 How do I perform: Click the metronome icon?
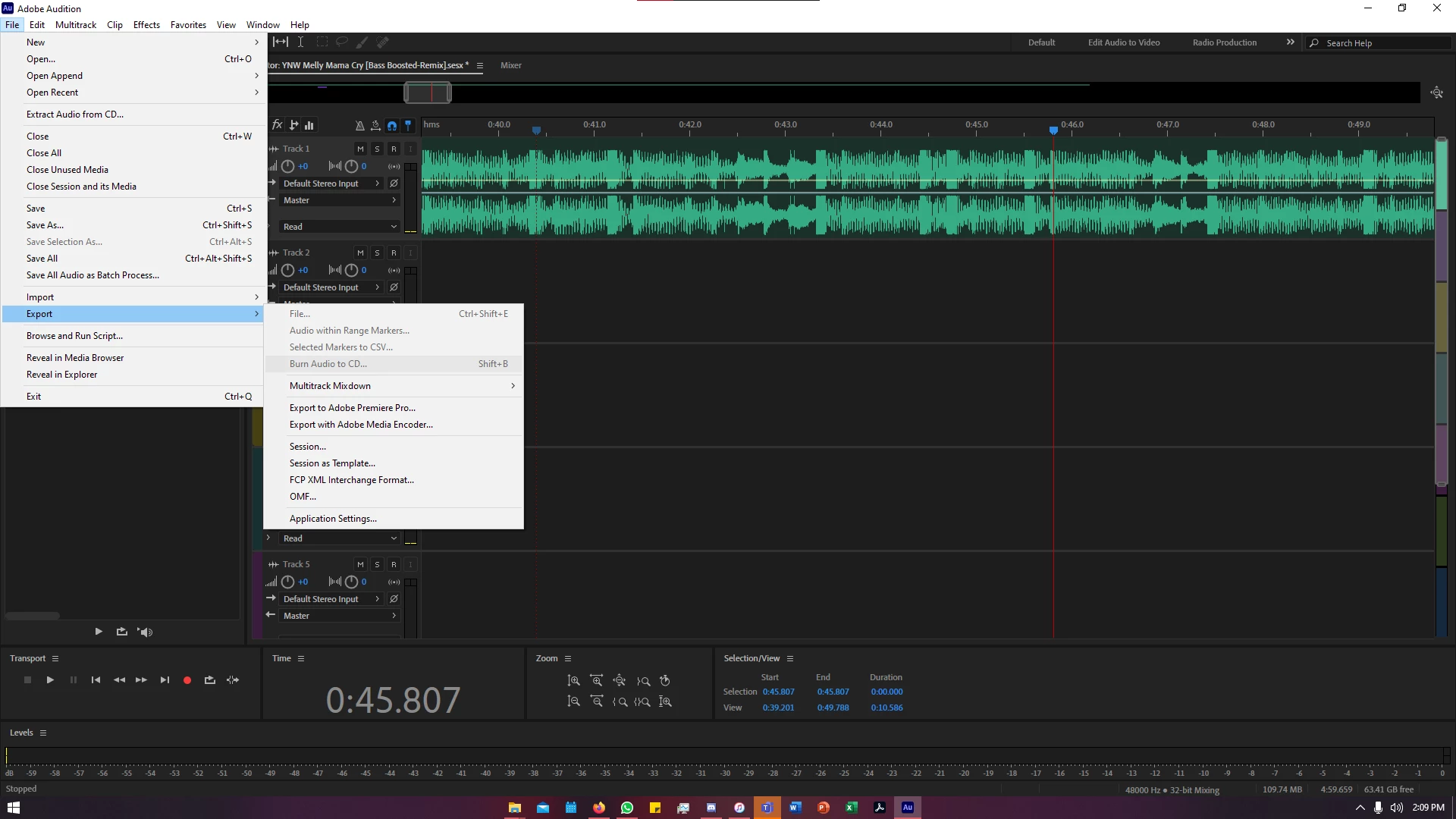(359, 125)
